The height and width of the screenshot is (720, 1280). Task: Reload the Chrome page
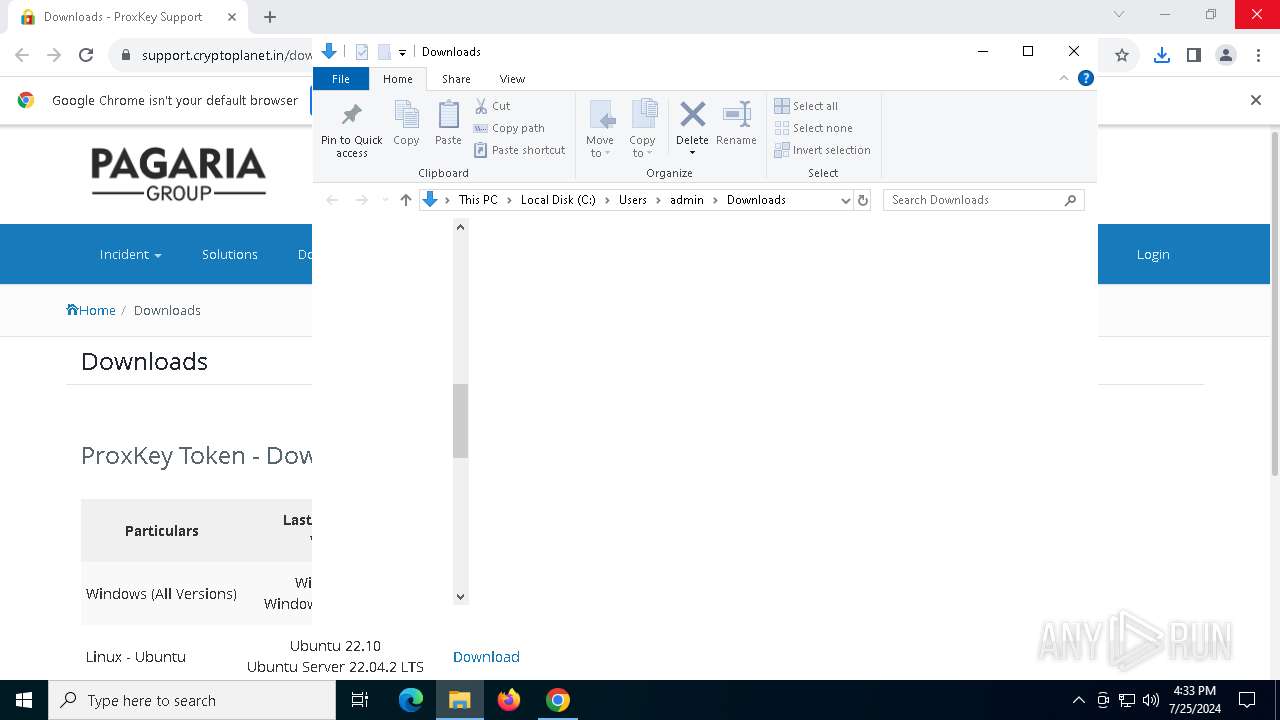tap(86, 56)
